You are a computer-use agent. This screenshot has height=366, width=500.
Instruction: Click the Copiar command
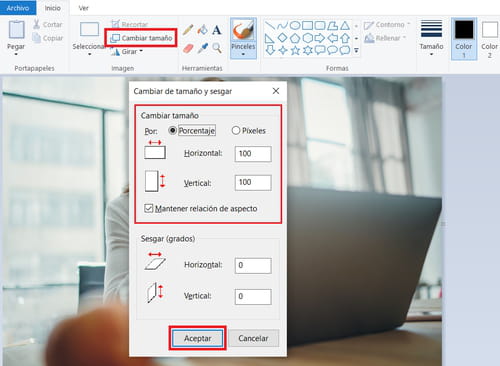[x=48, y=38]
